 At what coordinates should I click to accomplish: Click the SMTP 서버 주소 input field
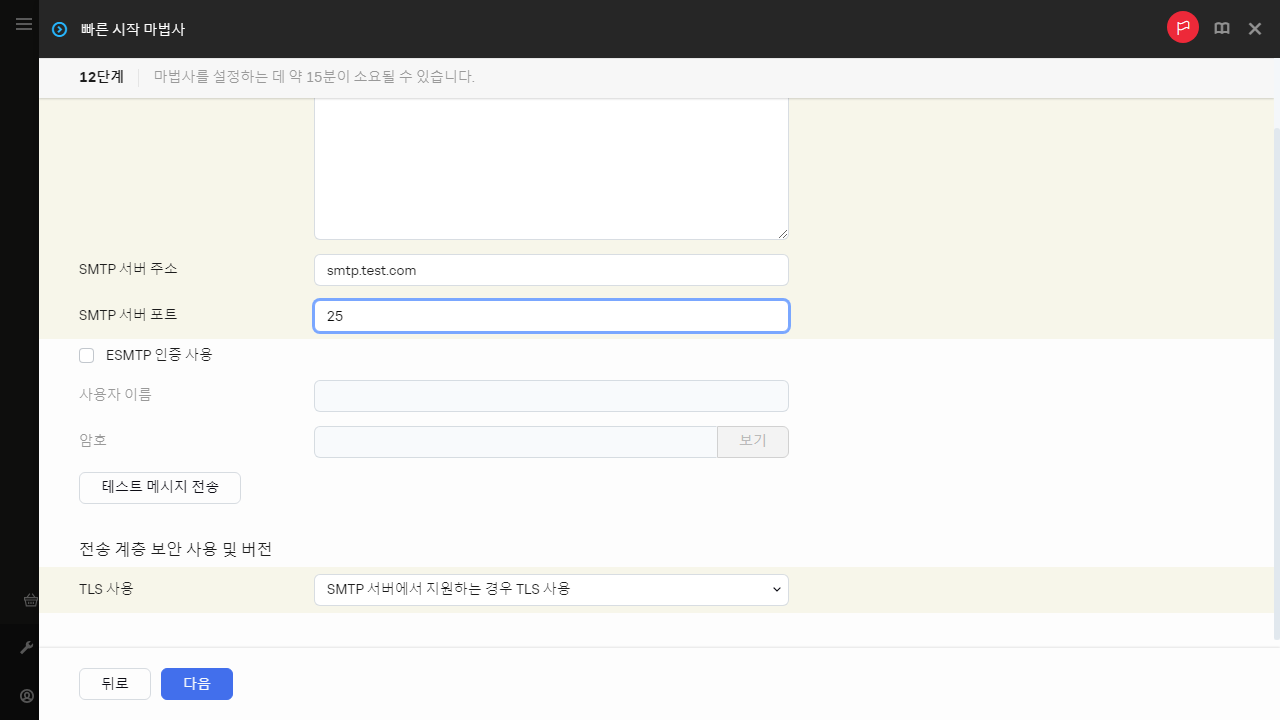(551, 270)
